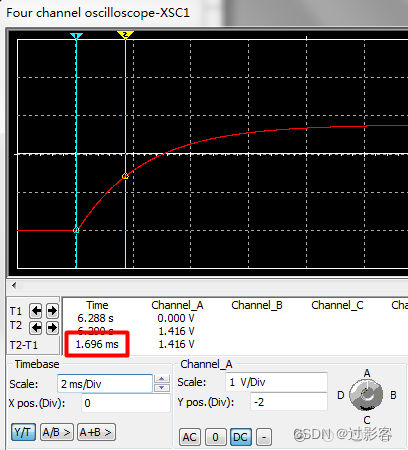
Task: Click the T1 Channel_A value 0.000 V
Action: 176,318
